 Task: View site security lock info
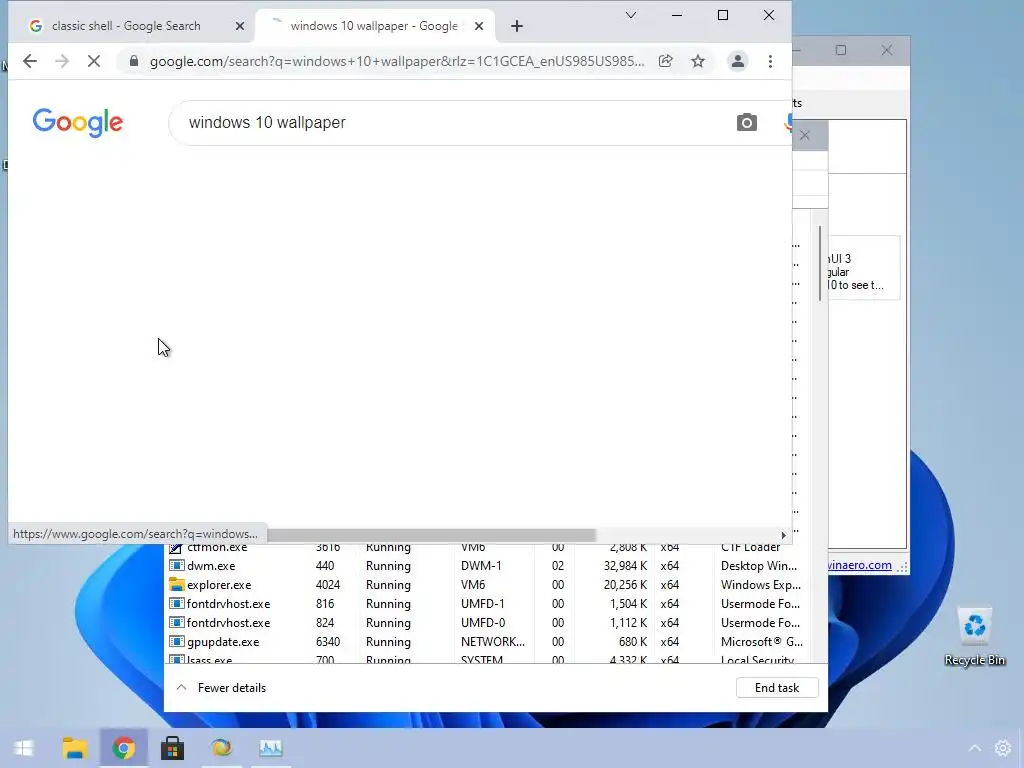(134, 61)
